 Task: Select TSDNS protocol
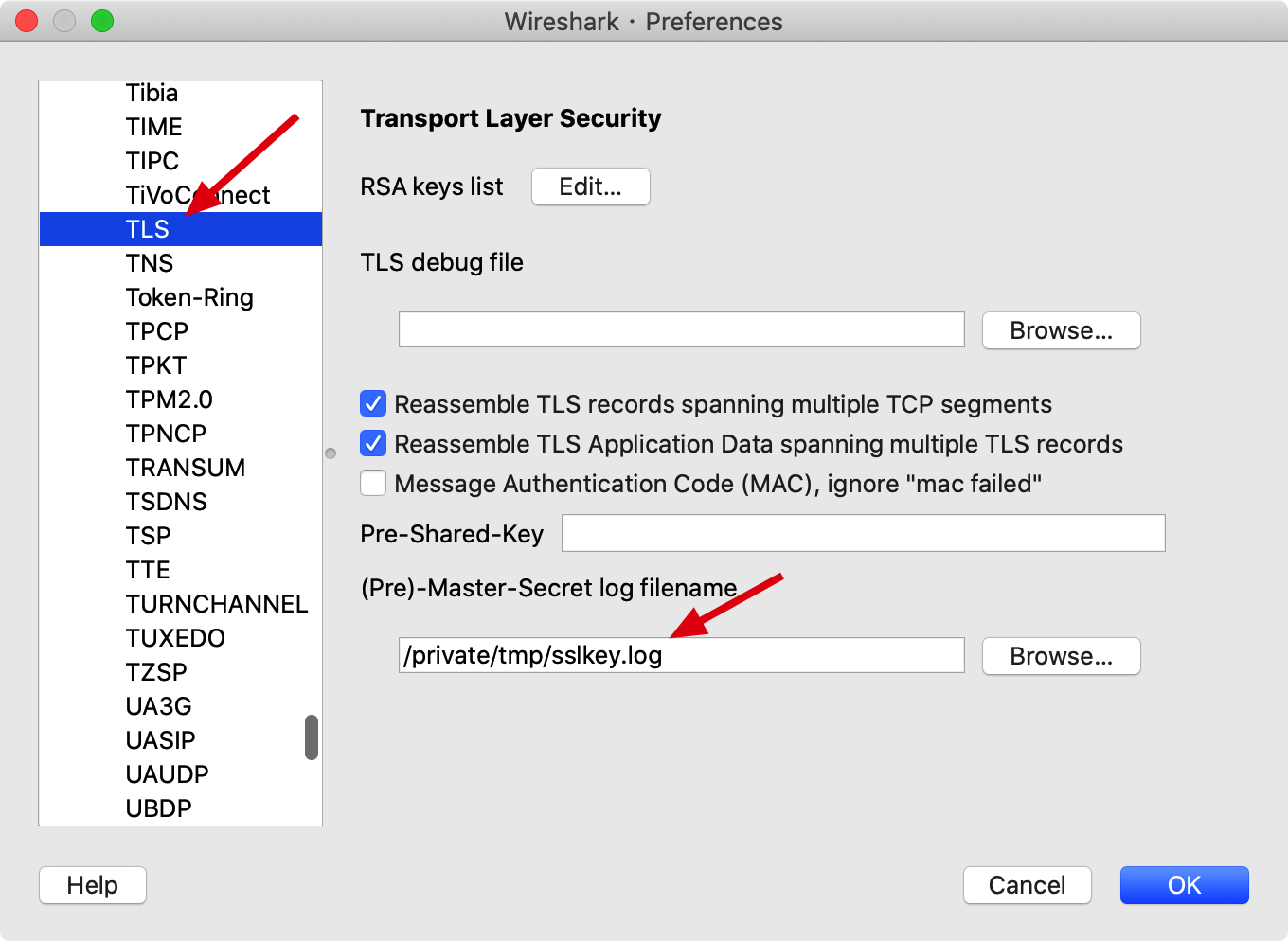click(x=181, y=502)
